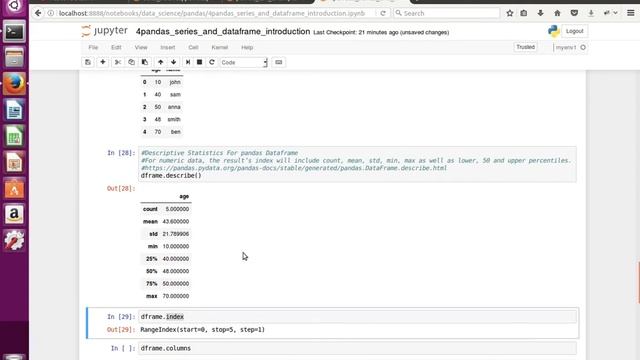The height and width of the screenshot is (360, 640).
Task: Click the Python kernel logo
Action: coord(553,31)
